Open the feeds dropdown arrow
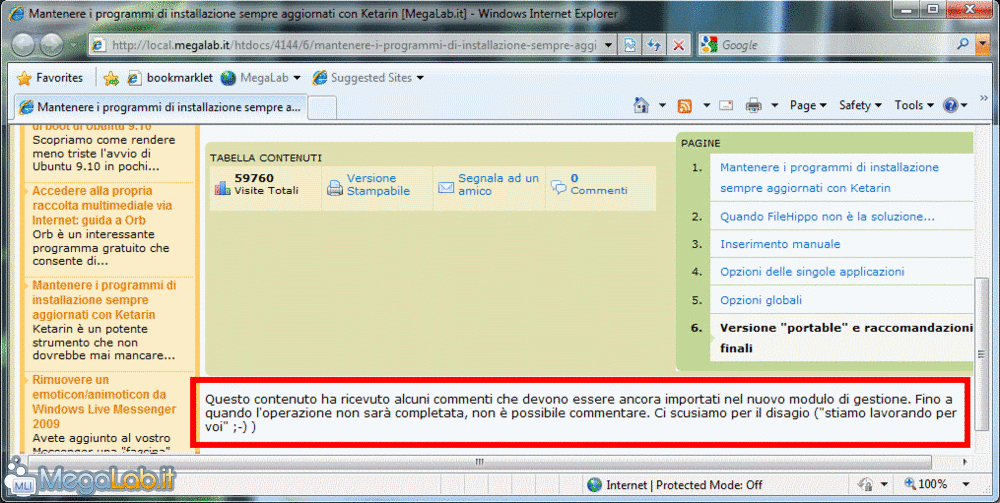Viewport: 1000px width, 503px height. (706, 105)
